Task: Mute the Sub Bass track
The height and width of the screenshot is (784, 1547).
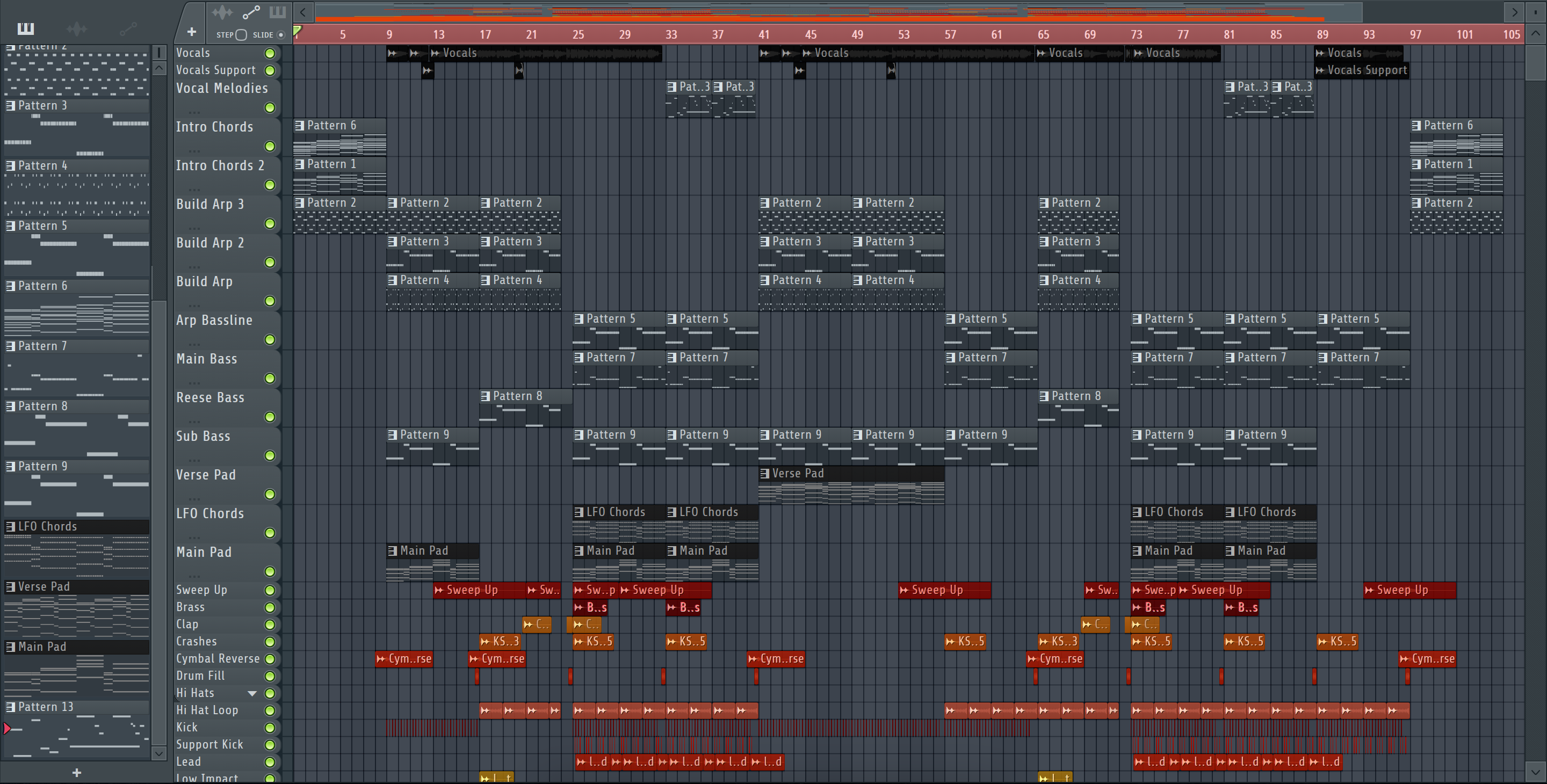Action: (270, 455)
